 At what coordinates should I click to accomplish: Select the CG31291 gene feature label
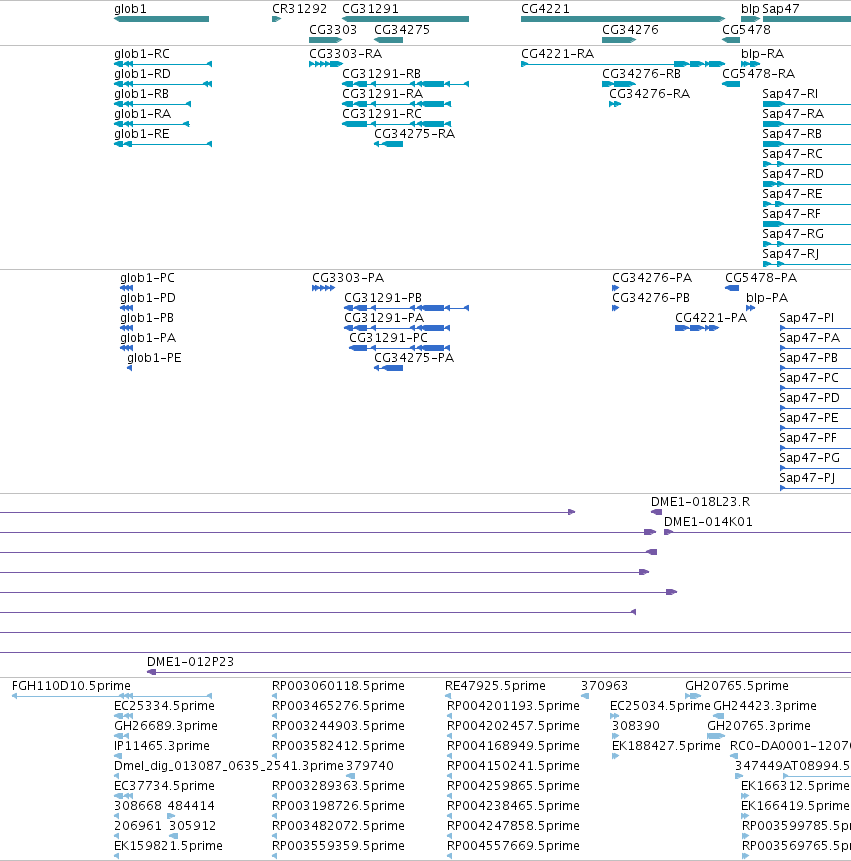[x=370, y=9]
